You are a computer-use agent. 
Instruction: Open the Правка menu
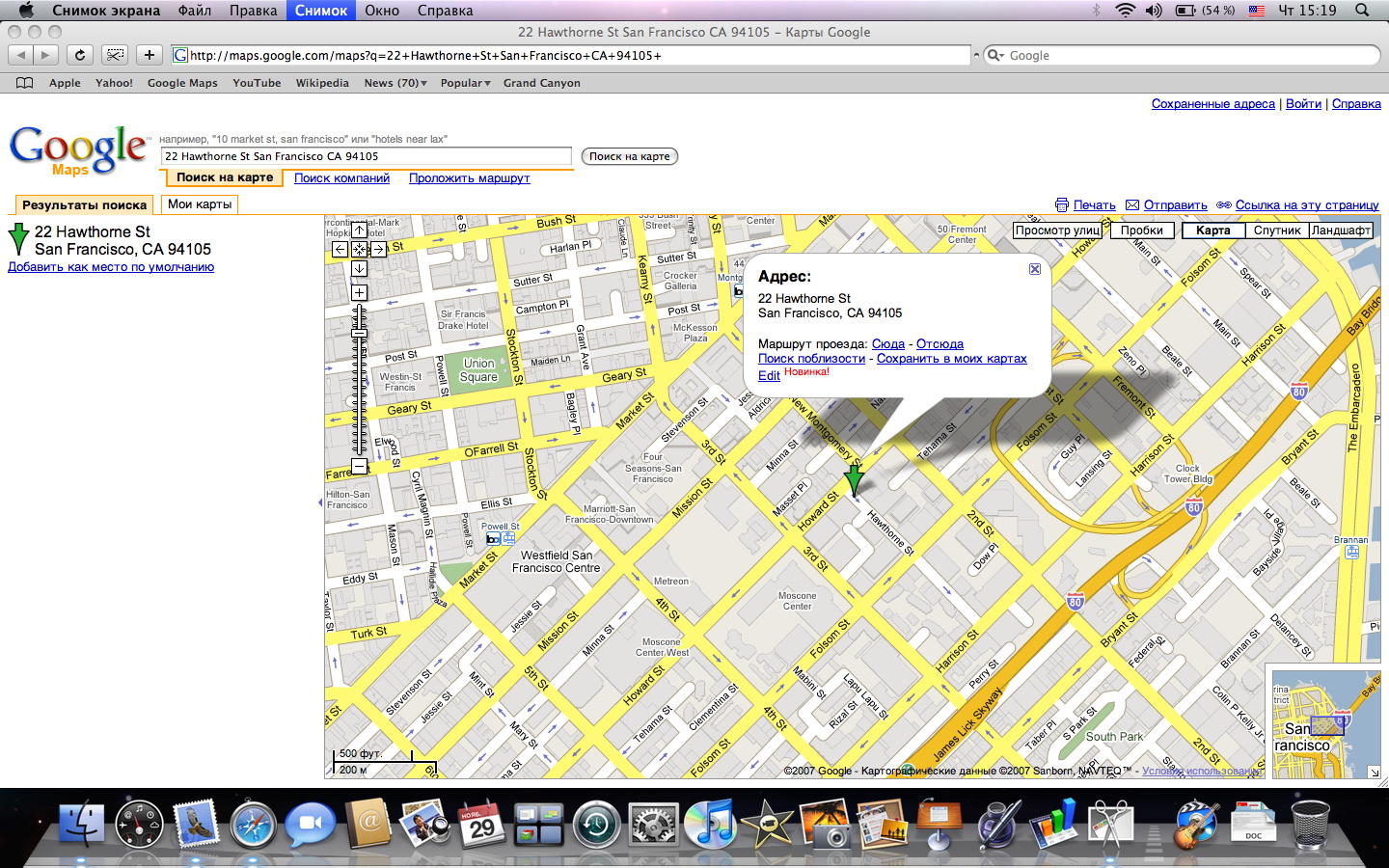click(253, 11)
